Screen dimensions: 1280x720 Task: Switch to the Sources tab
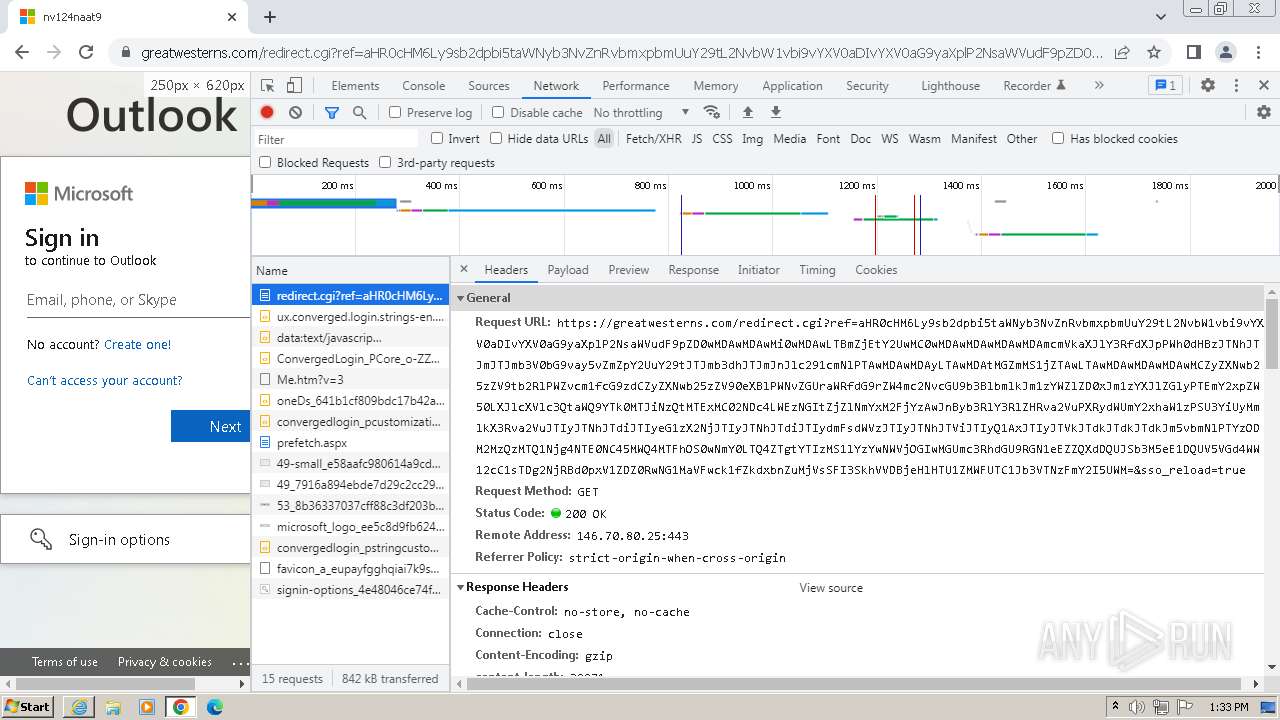(489, 86)
